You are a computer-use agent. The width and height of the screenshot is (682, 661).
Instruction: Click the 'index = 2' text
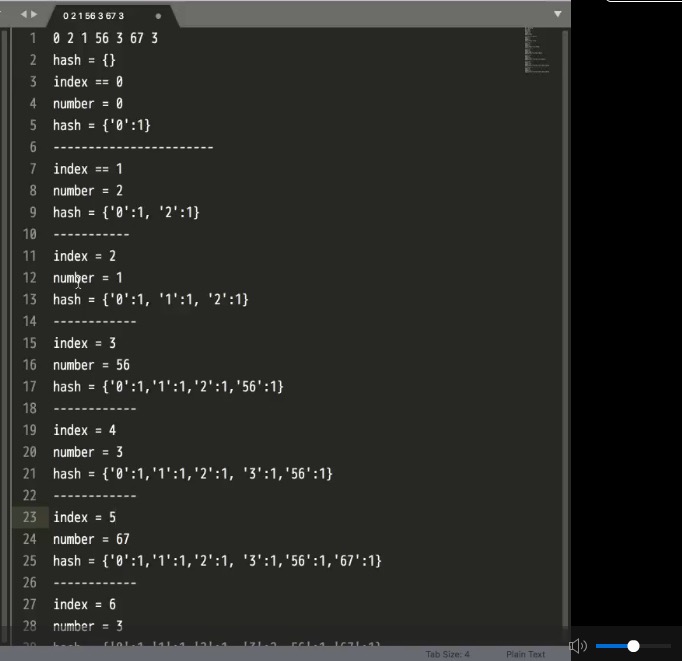click(84, 256)
